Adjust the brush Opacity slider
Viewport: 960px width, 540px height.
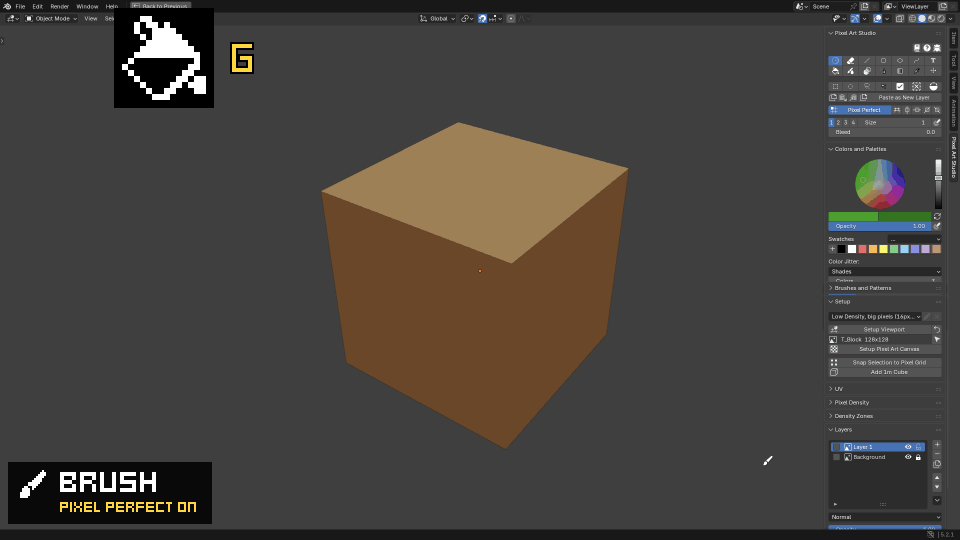coord(880,226)
